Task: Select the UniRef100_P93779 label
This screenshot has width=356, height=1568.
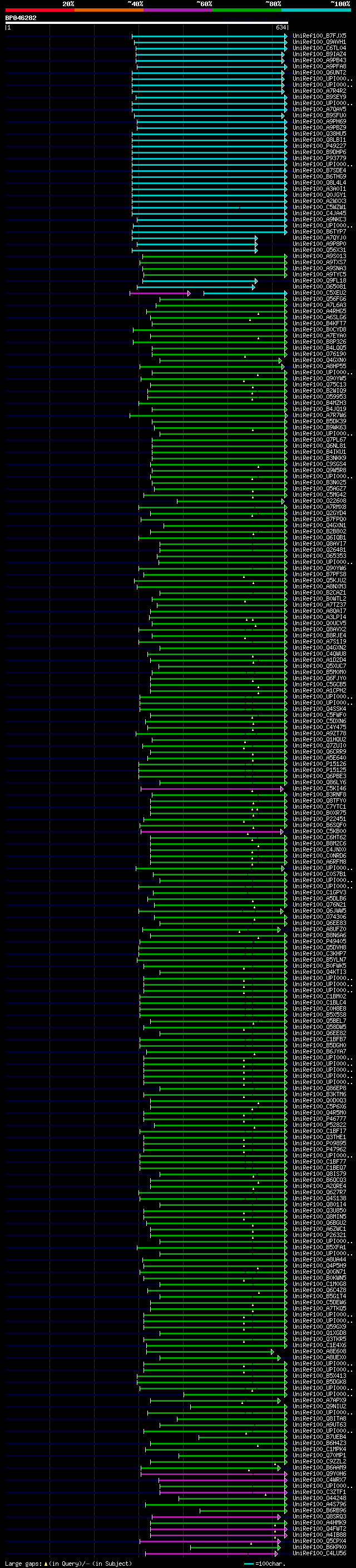Action: (x=319, y=159)
